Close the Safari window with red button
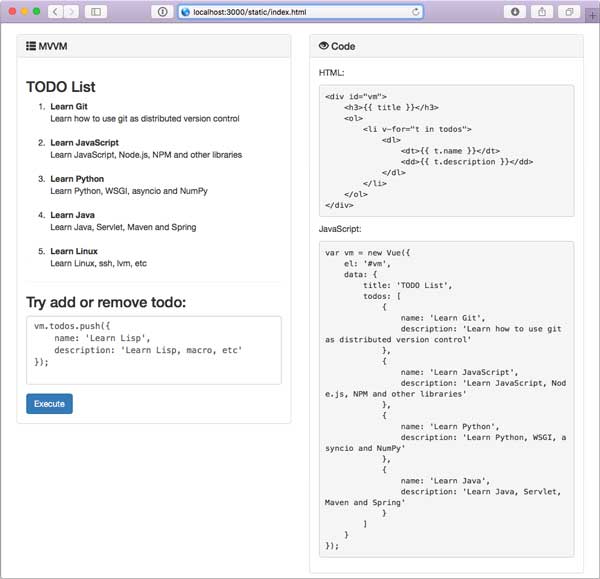Image resolution: width=600 pixels, height=579 pixels. 12,11
